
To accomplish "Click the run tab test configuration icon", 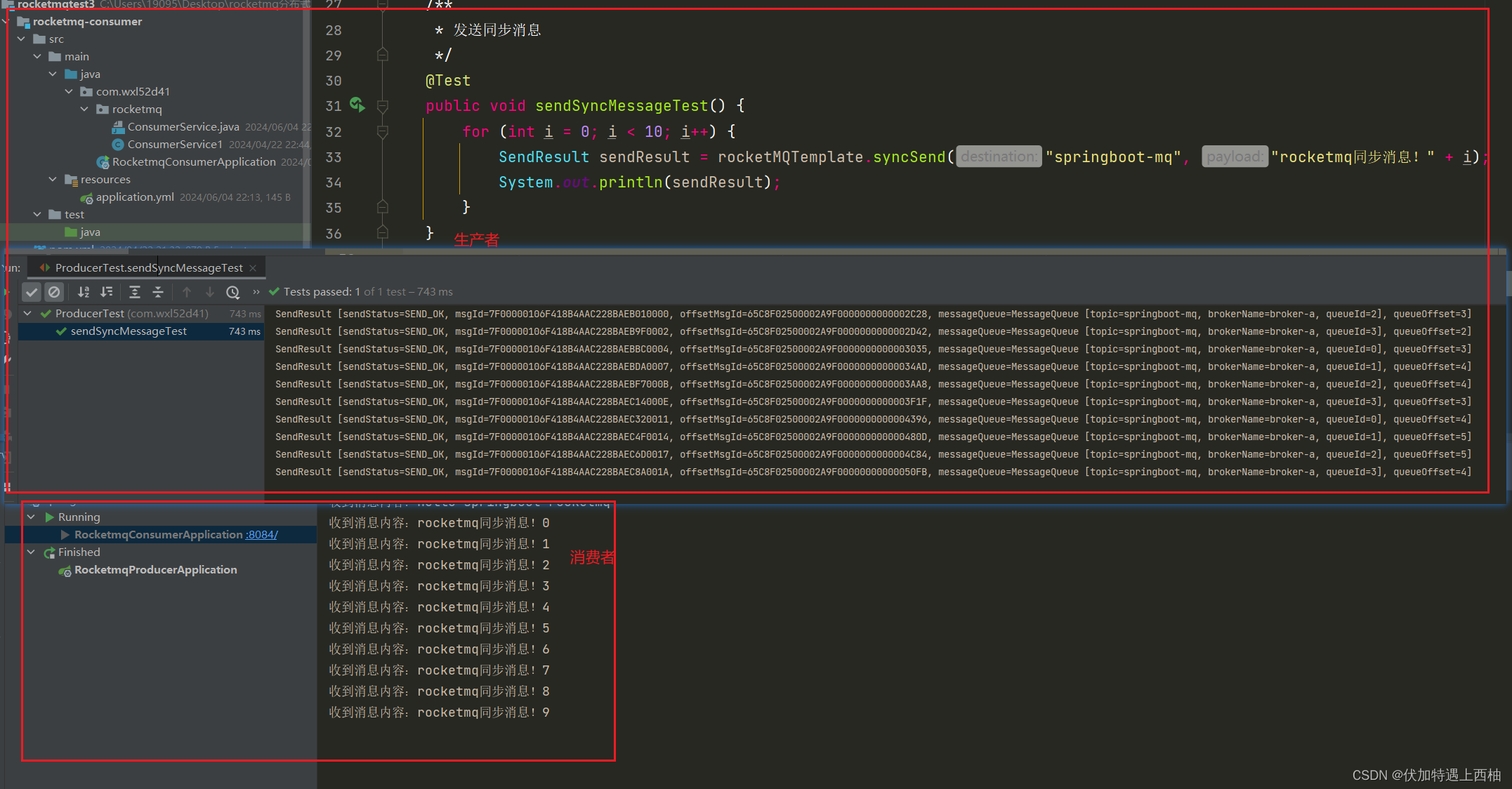I will pos(45,268).
